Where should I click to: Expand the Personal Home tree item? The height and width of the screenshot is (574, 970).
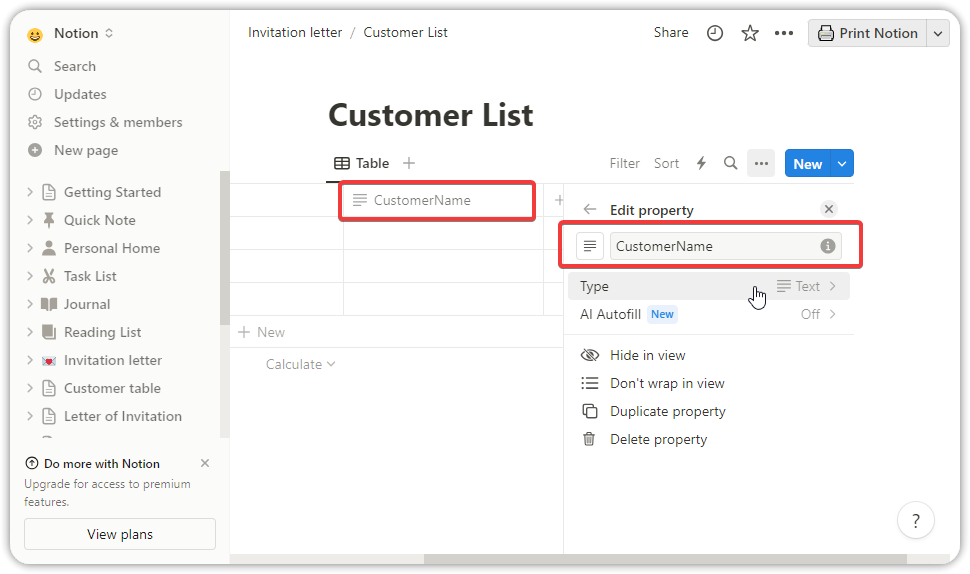(30, 248)
